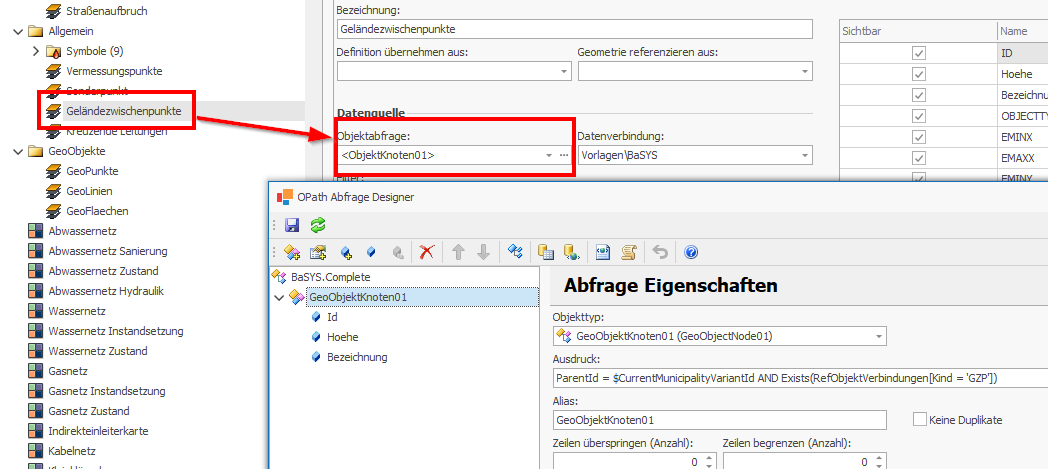This screenshot has height=469, width=1048.
Task: Expand the Symbole (9) folder
Action: point(36,51)
